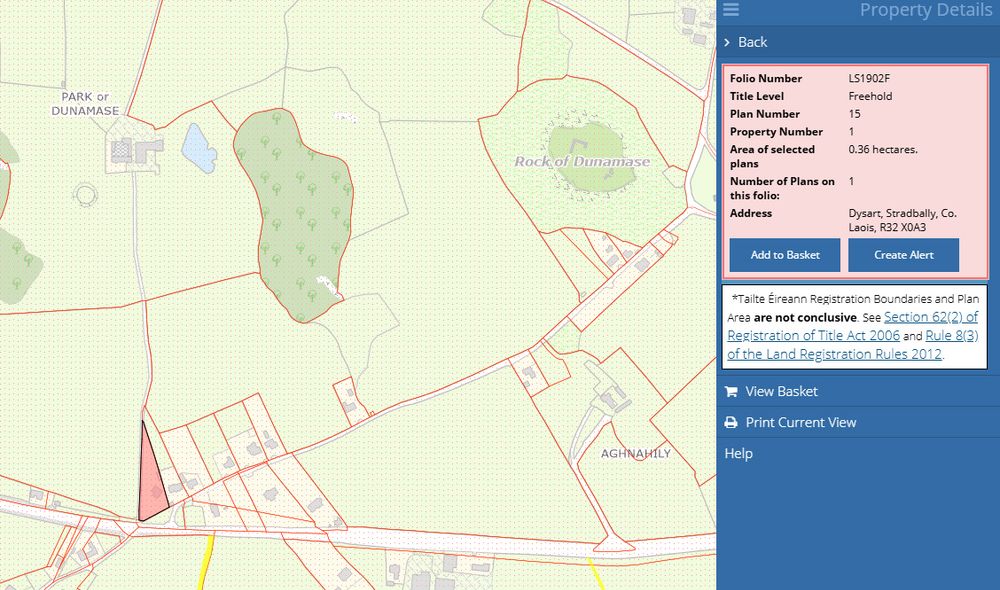Open Rule 8(3) Land Registration Rules link
The image size is (1000, 590).
[952, 336]
